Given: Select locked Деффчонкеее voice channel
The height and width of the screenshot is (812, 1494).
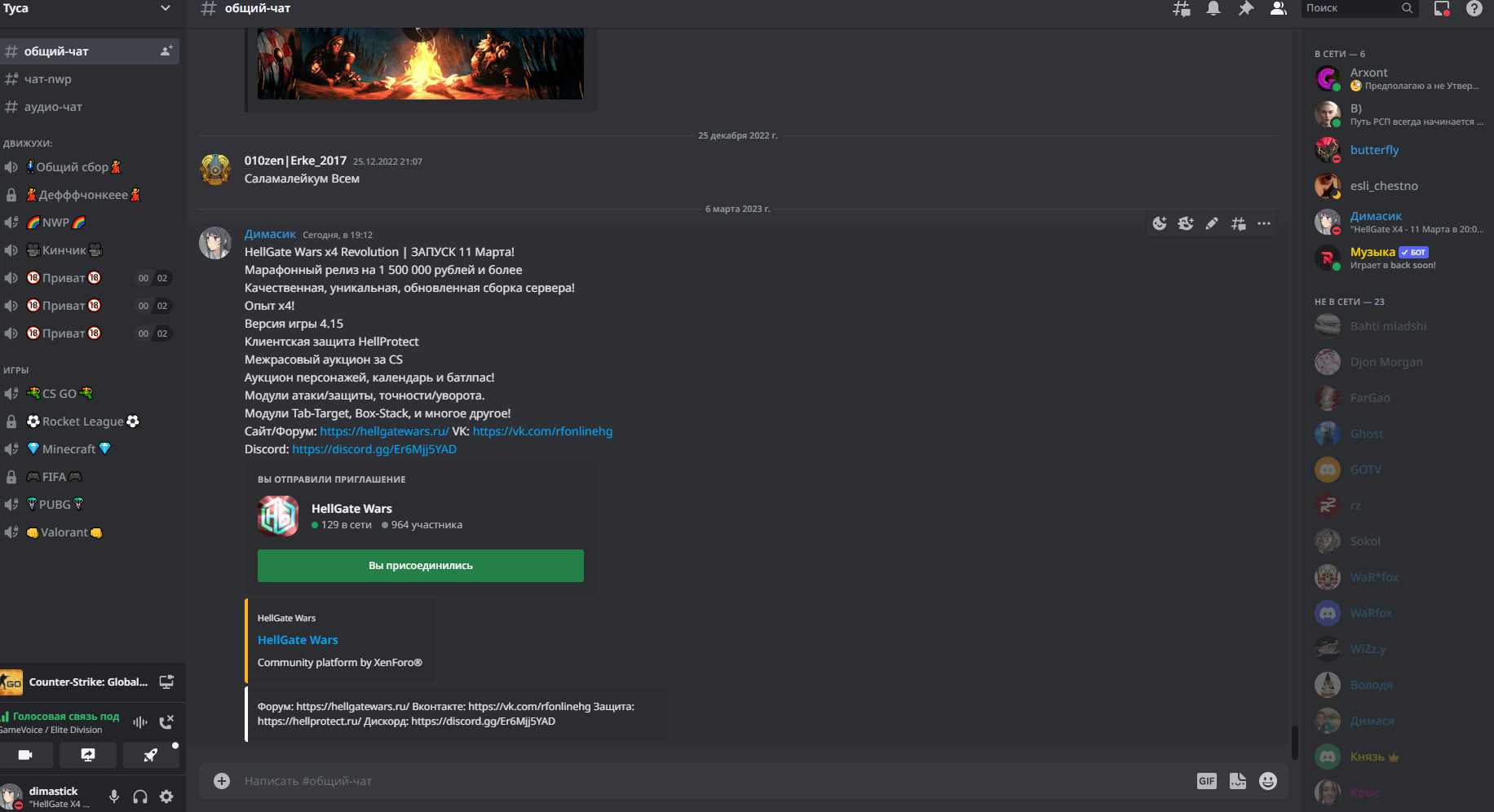Looking at the screenshot, I should (x=90, y=195).
